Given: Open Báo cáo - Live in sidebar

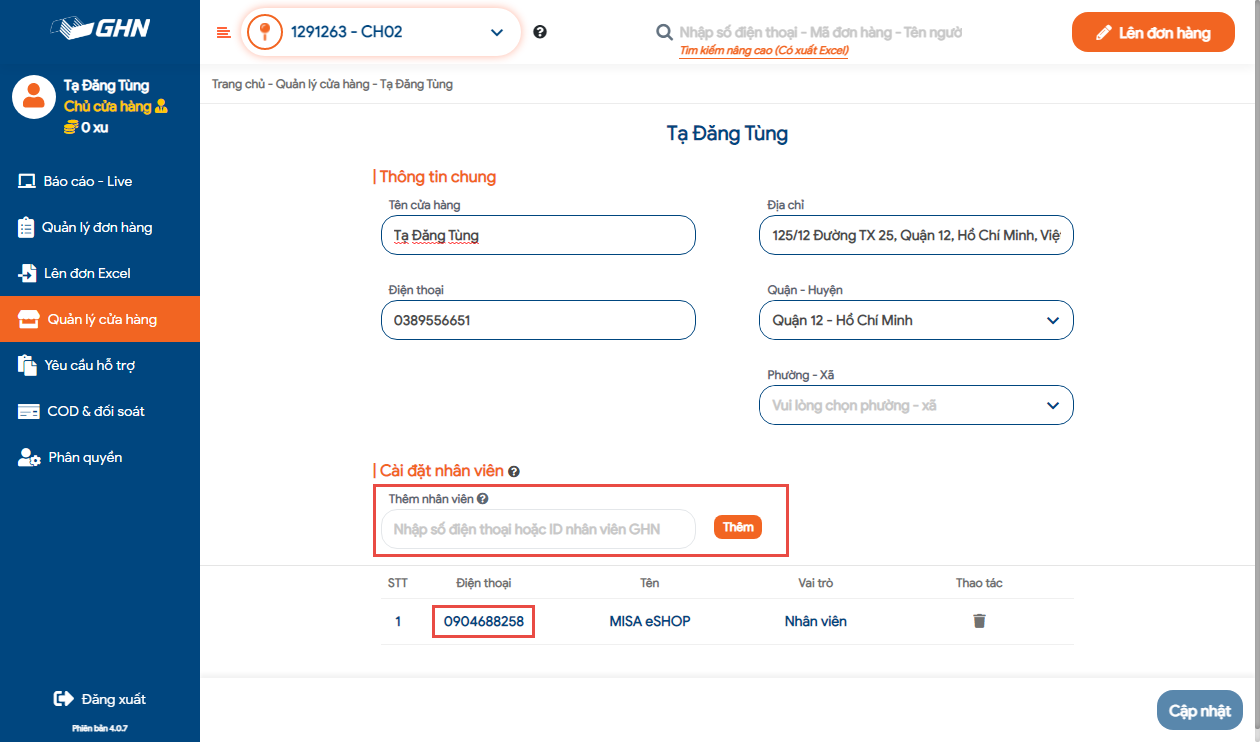Looking at the screenshot, I should tap(88, 181).
